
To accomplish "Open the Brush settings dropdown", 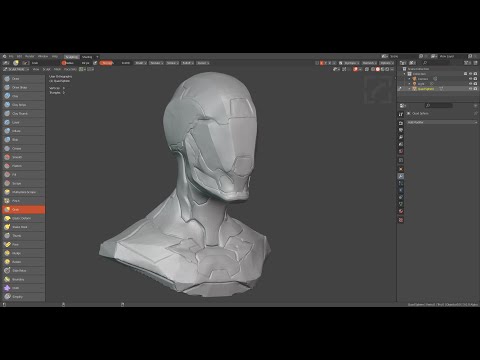I will point(141,63).
